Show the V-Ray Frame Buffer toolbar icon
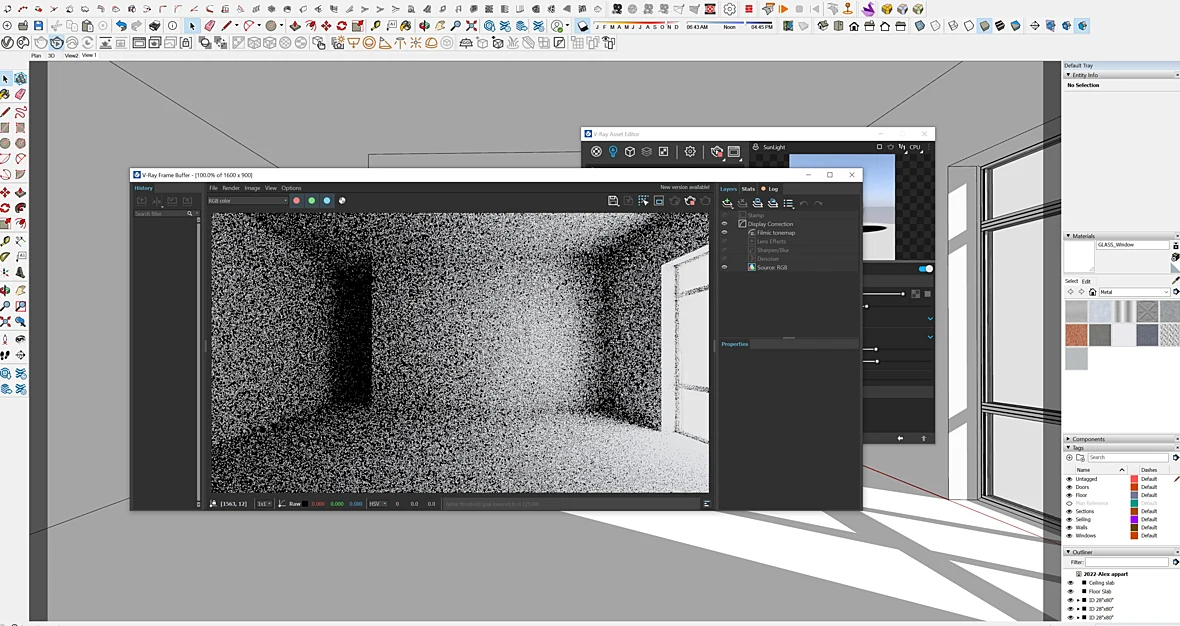 pos(138,43)
